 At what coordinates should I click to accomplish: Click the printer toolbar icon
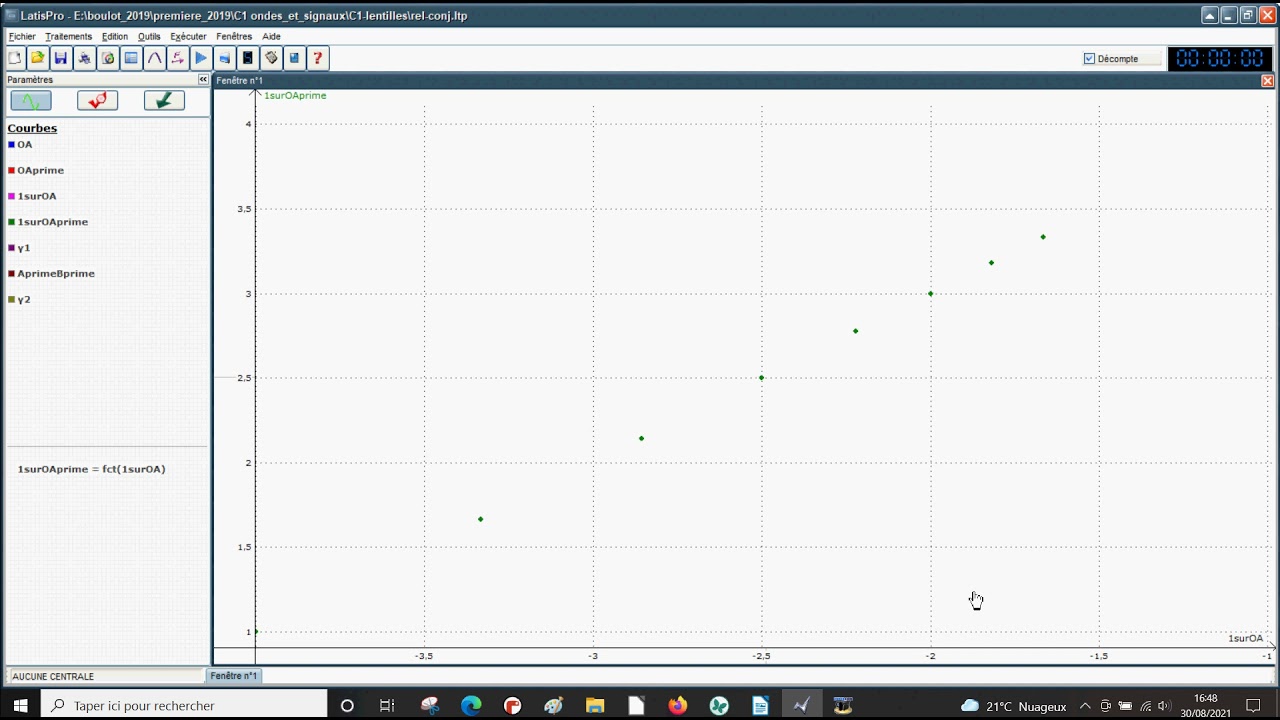(x=85, y=58)
